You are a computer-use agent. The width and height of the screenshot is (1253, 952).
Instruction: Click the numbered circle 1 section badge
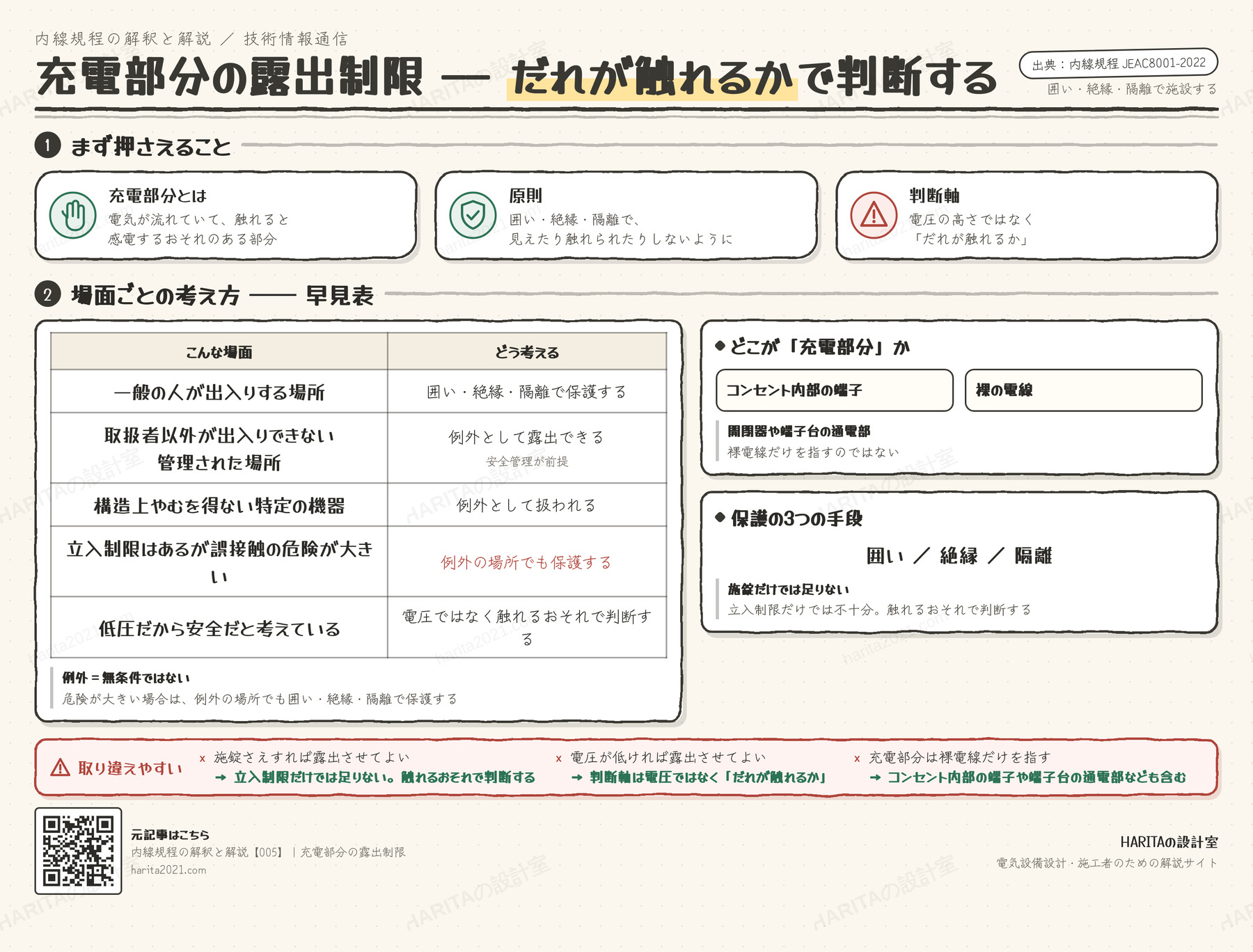pyautogui.click(x=47, y=145)
